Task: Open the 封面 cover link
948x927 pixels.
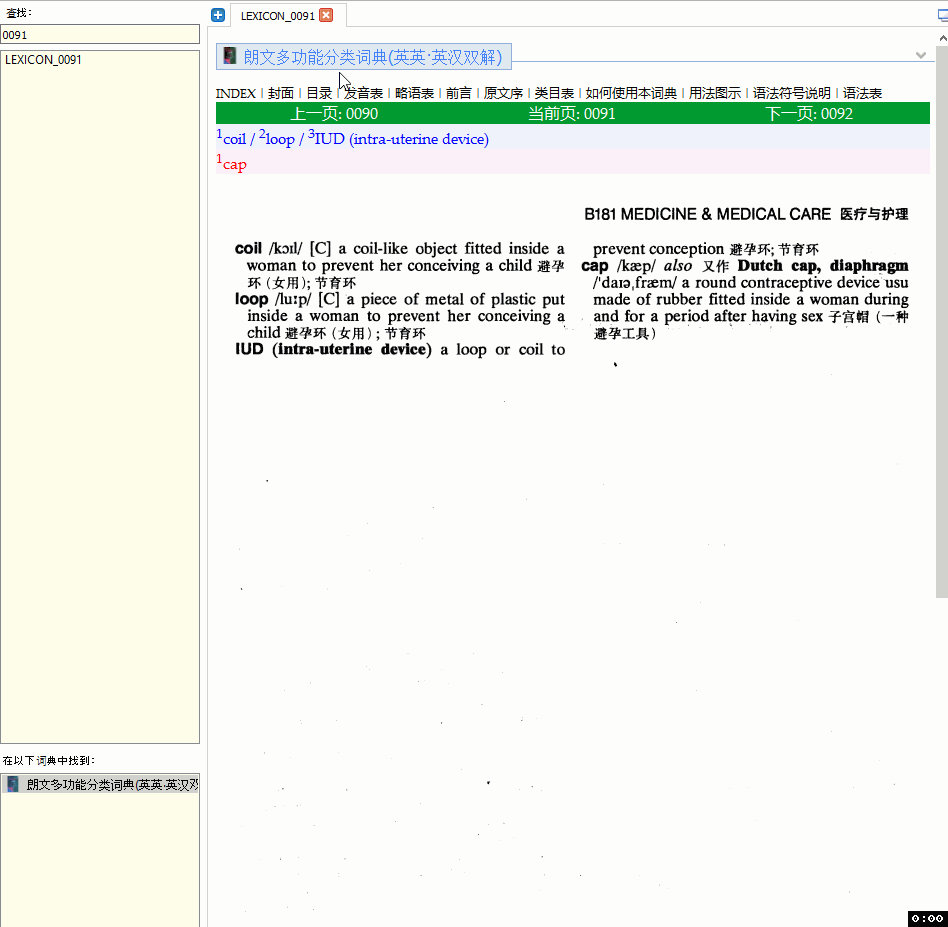Action: [281, 93]
